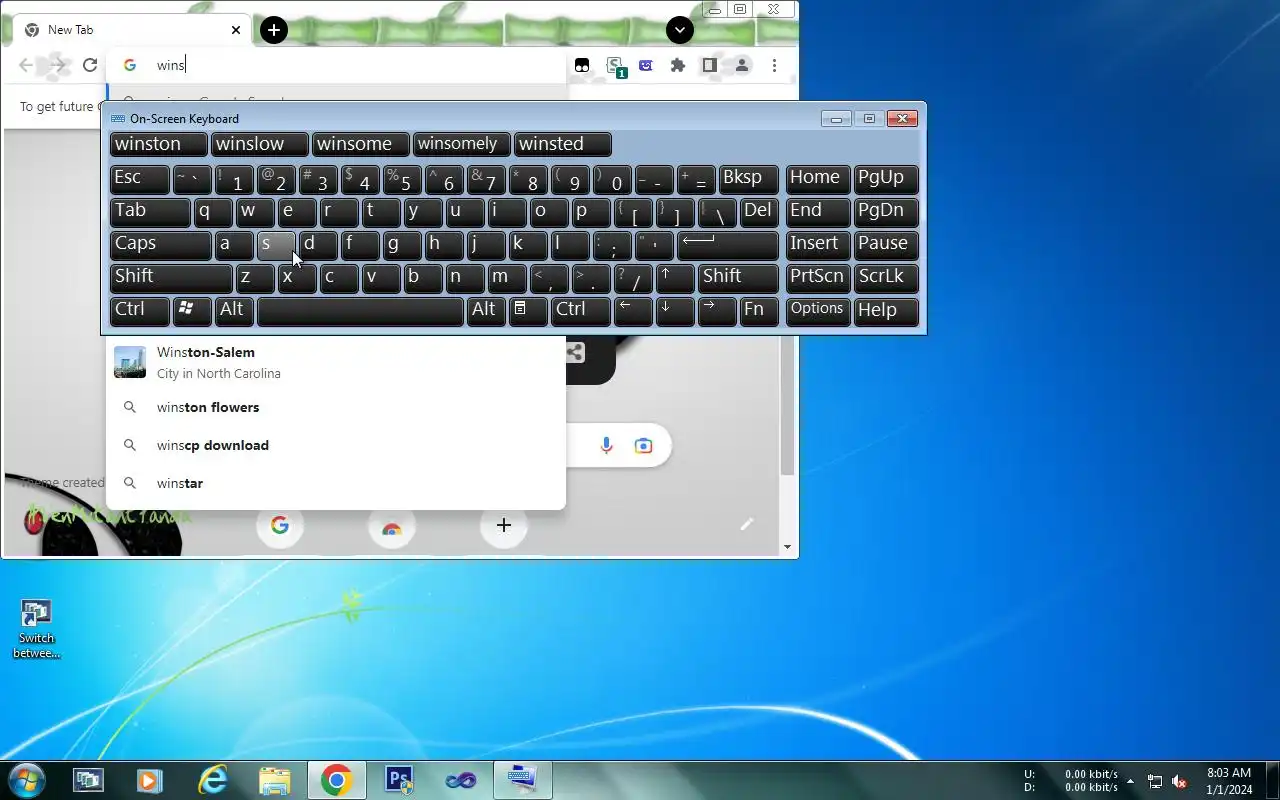Viewport: 1280px width, 800px height.
Task: Open new tab with plus button
Action: coord(274,30)
